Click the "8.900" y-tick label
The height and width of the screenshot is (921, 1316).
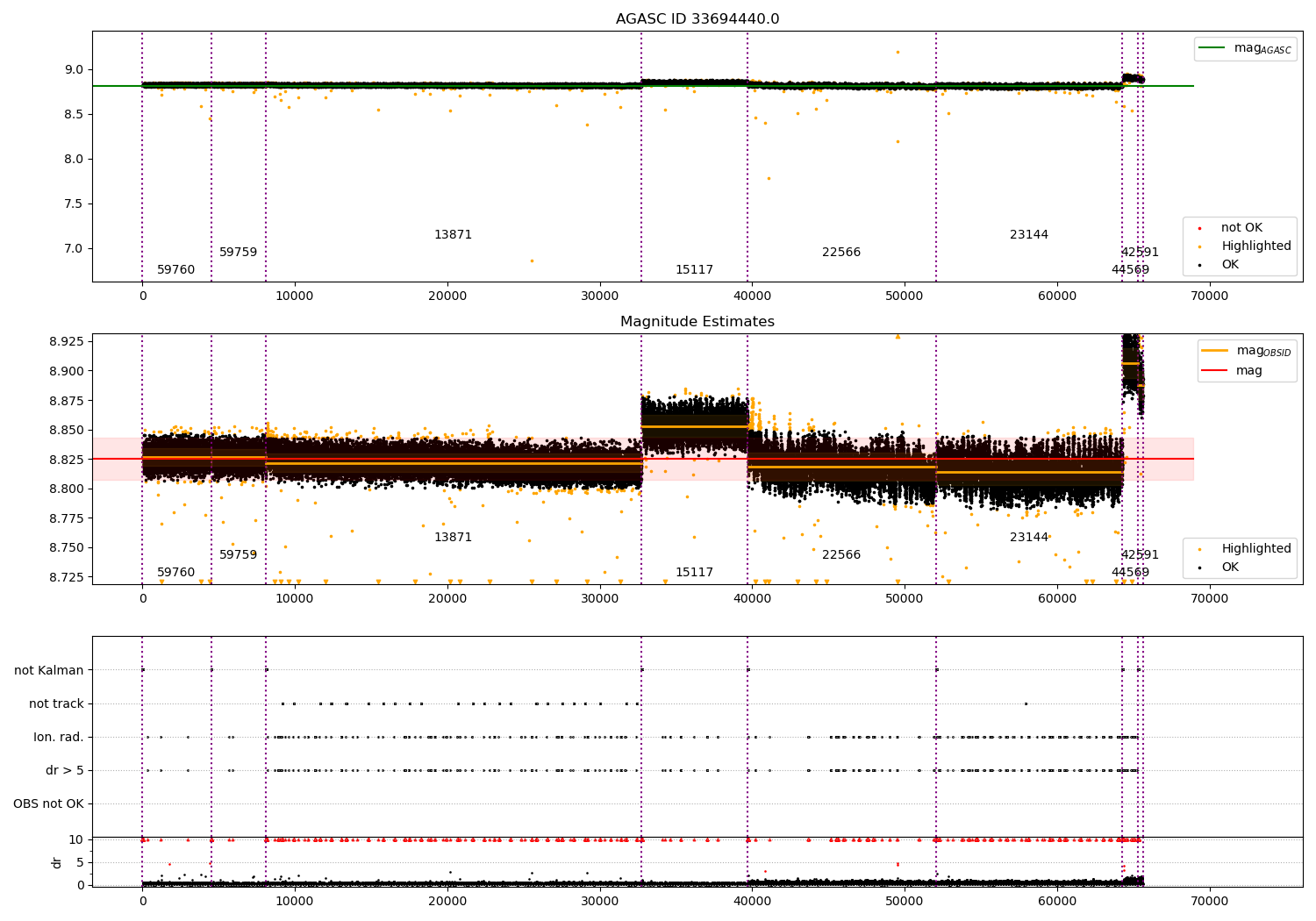click(66, 371)
